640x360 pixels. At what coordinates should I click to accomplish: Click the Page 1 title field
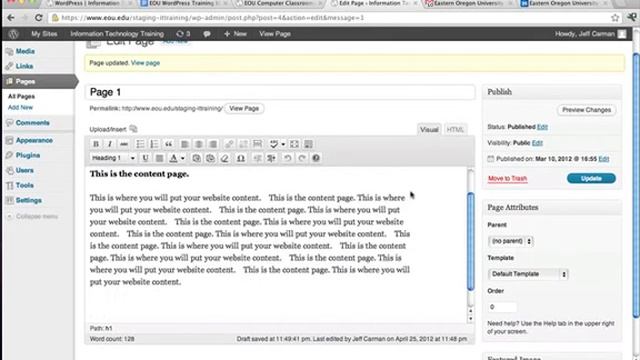[280, 92]
